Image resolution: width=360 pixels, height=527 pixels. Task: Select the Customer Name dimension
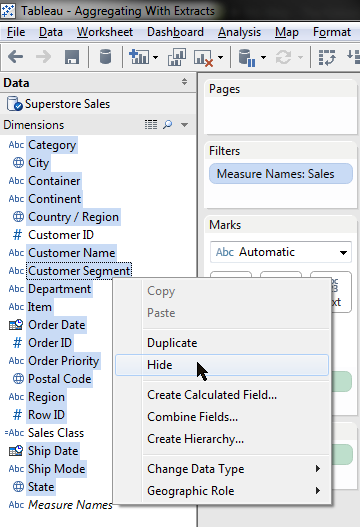pos(72,253)
